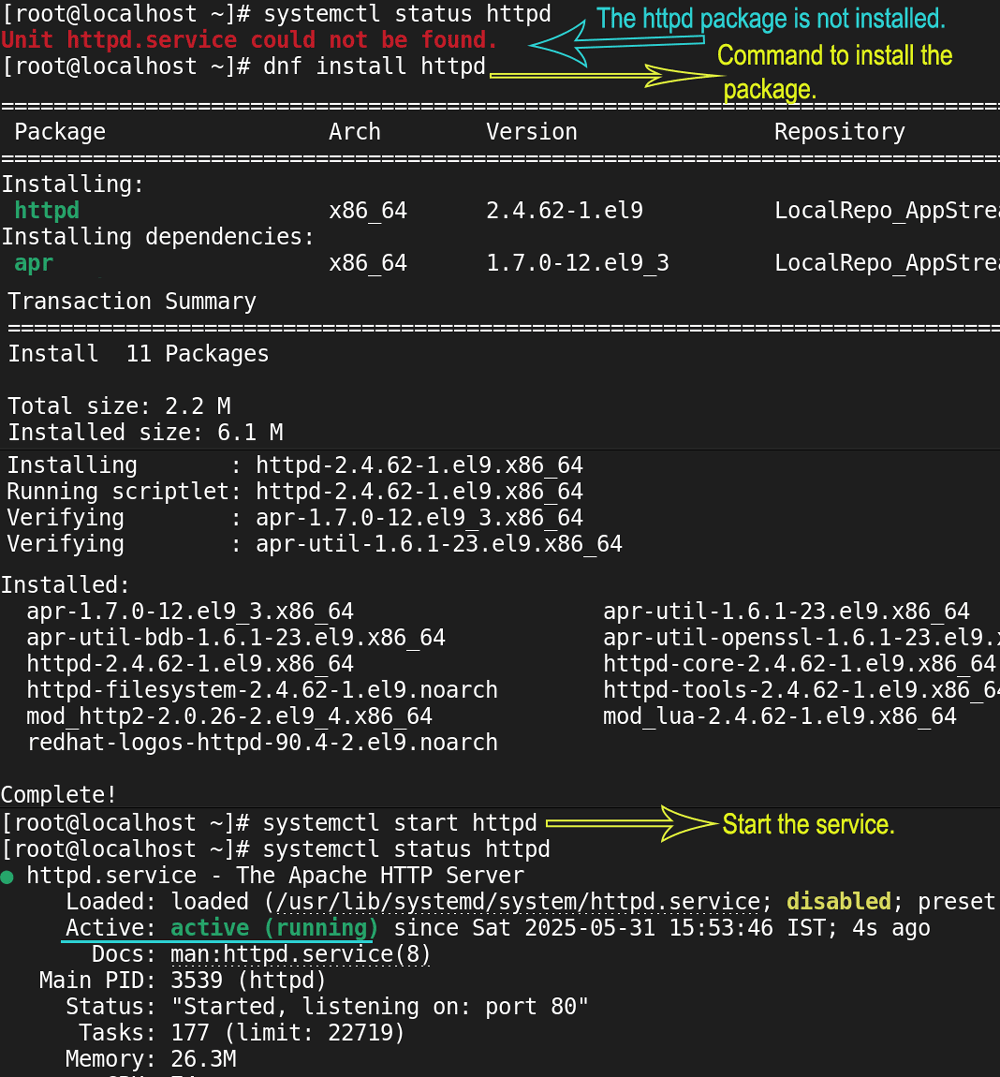Click the green status dot beside httpd.service
This screenshot has width=1000, height=1077.
click(x=8, y=877)
